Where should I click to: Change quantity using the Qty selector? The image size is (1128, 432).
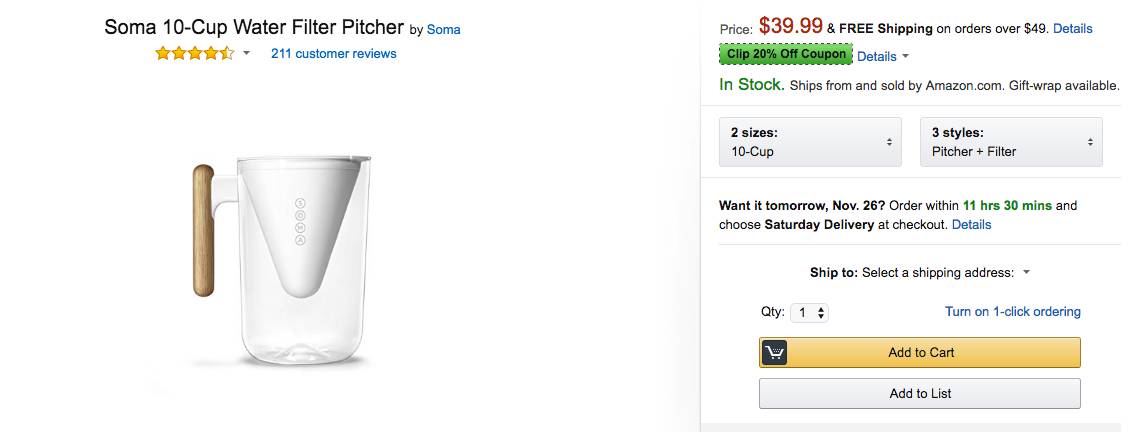click(809, 312)
